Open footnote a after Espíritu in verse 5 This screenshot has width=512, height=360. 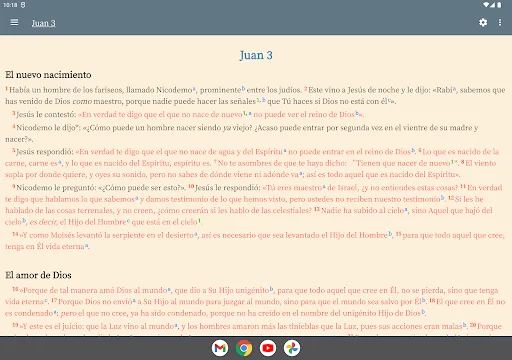coord(285,151)
